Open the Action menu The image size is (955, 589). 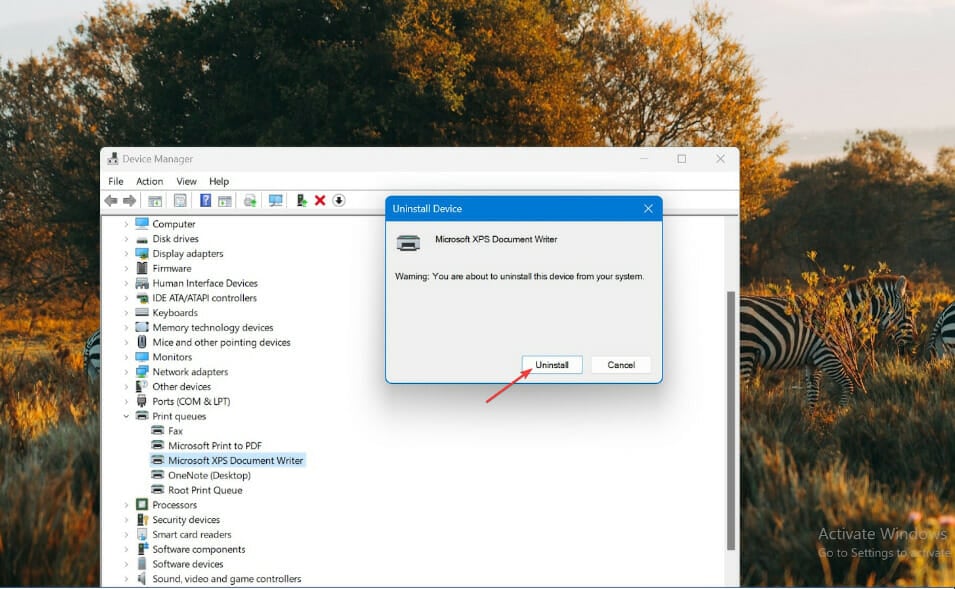[150, 182]
